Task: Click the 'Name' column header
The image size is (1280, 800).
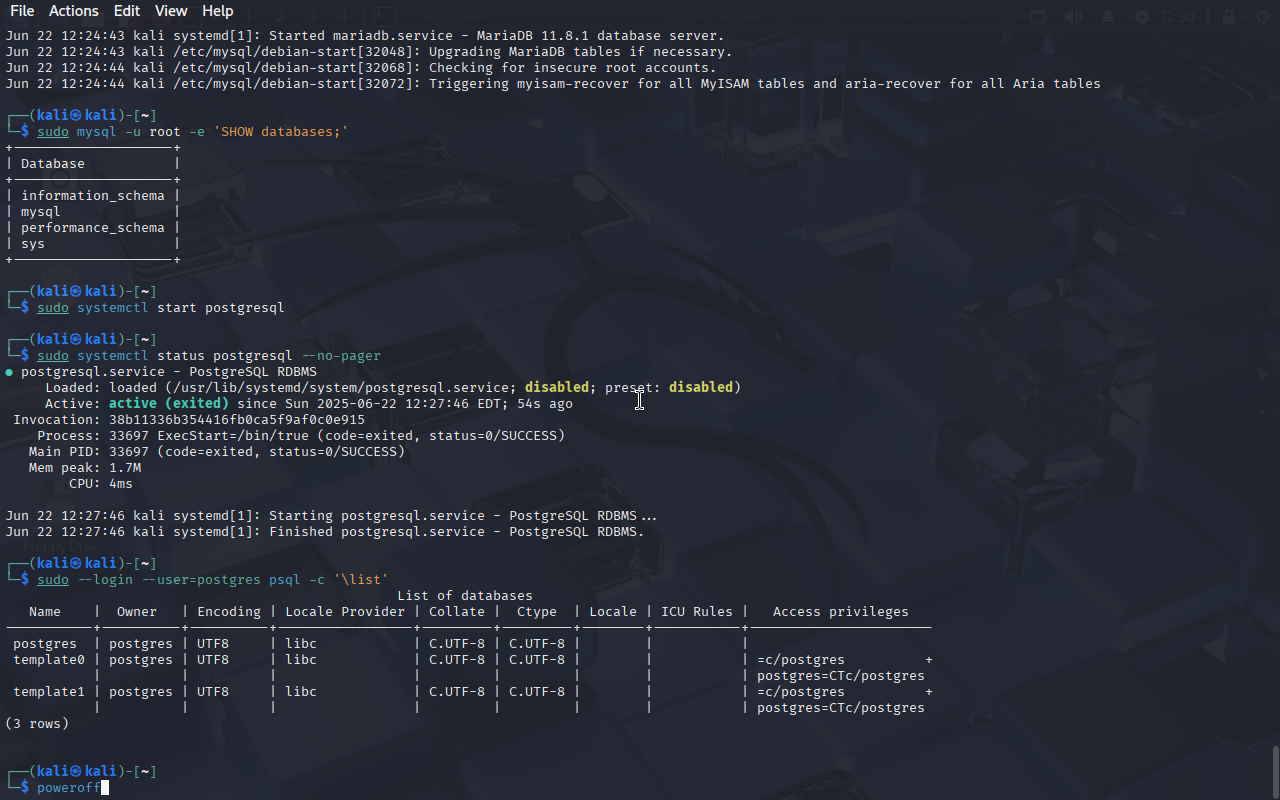Action: 45,612
